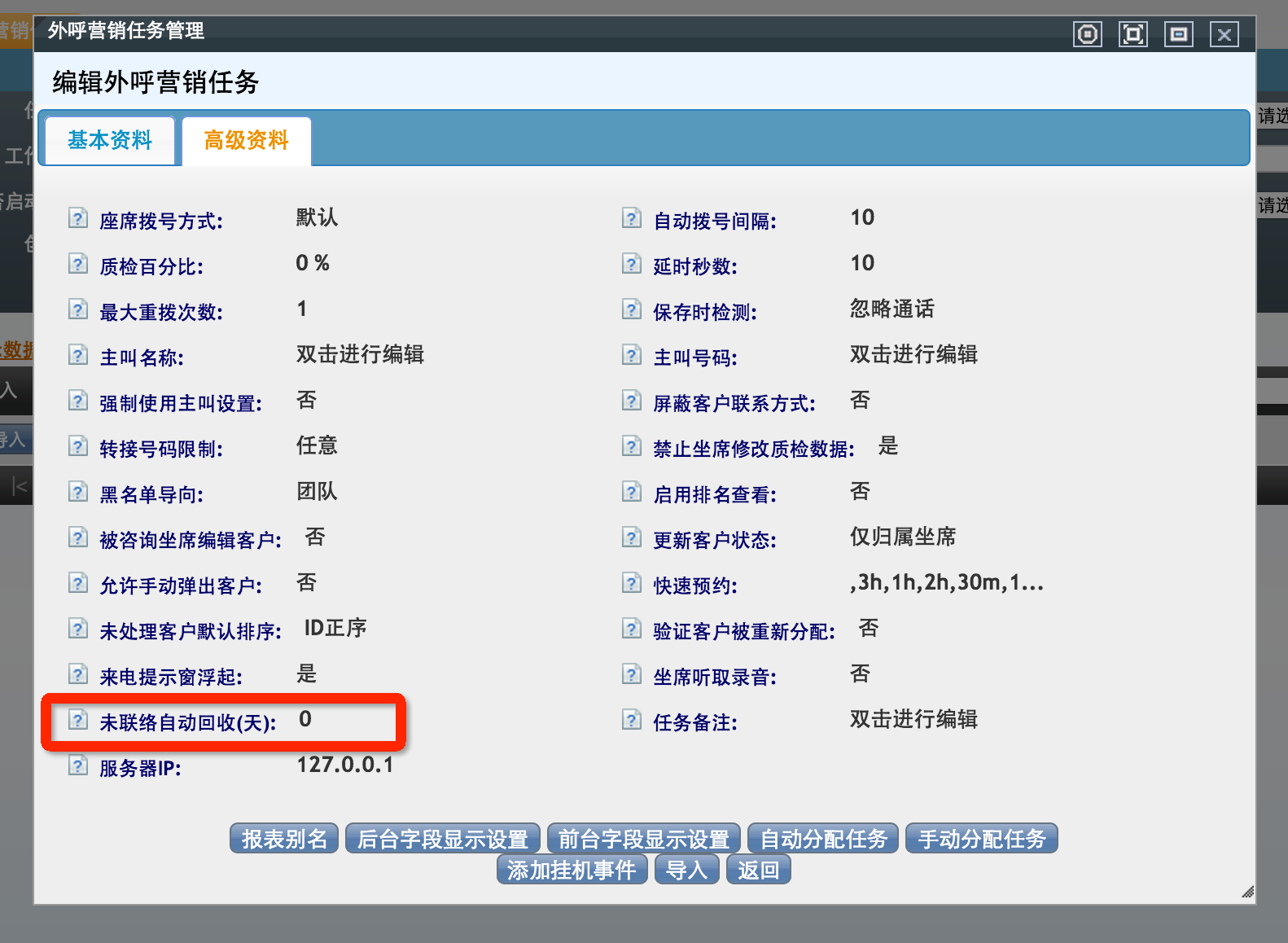Click the help icon for 自动拨号间隔
Image resolution: width=1288 pixels, height=943 pixels.
(632, 218)
